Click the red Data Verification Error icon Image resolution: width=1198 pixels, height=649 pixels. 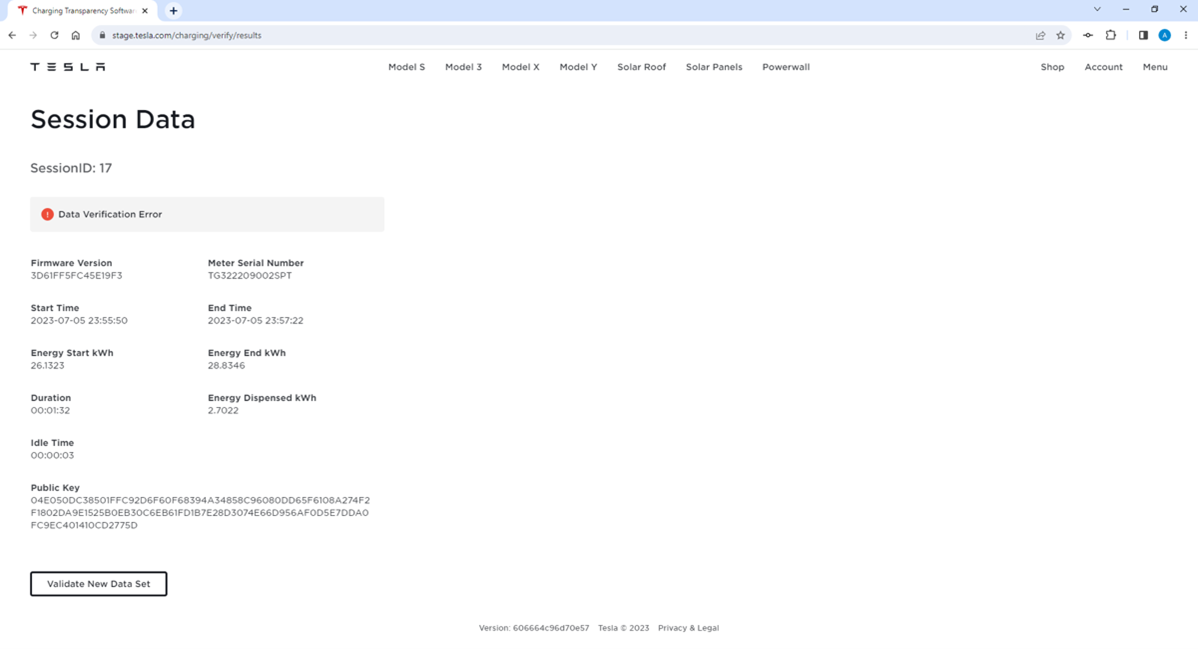(x=47, y=215)
